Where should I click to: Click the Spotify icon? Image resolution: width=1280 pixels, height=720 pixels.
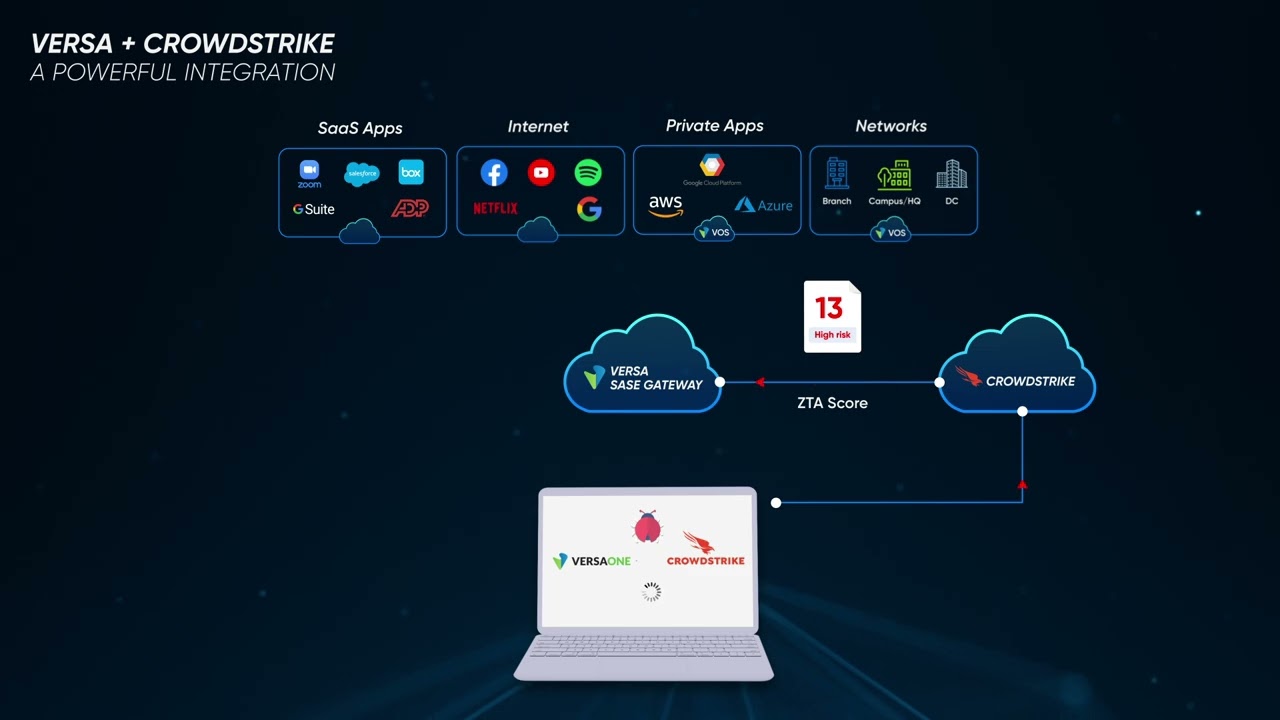point(588,173)
